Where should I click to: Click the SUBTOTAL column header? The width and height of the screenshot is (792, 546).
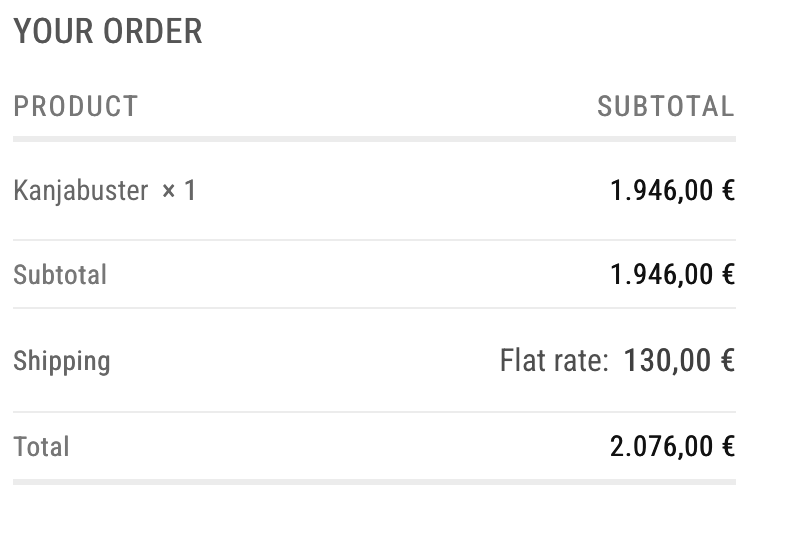(665, 106)
